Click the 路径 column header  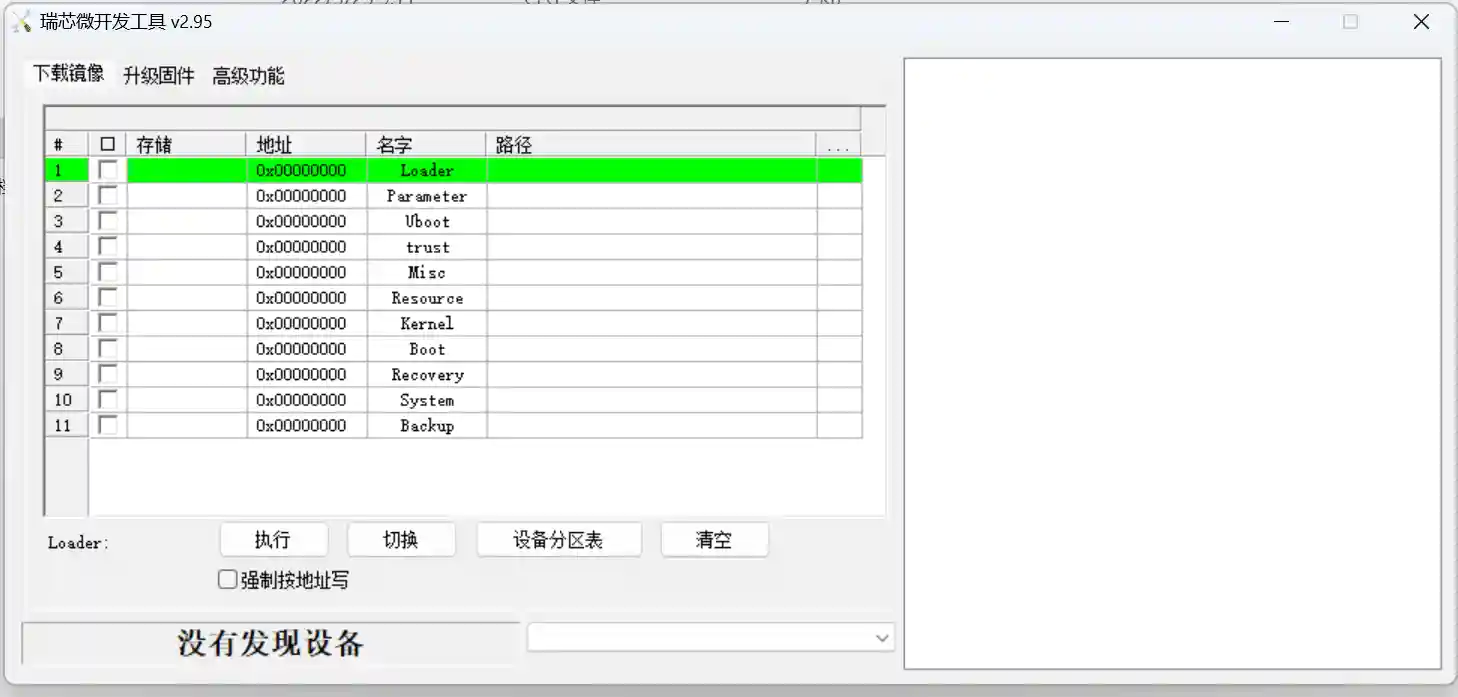[x=651, y=145]
